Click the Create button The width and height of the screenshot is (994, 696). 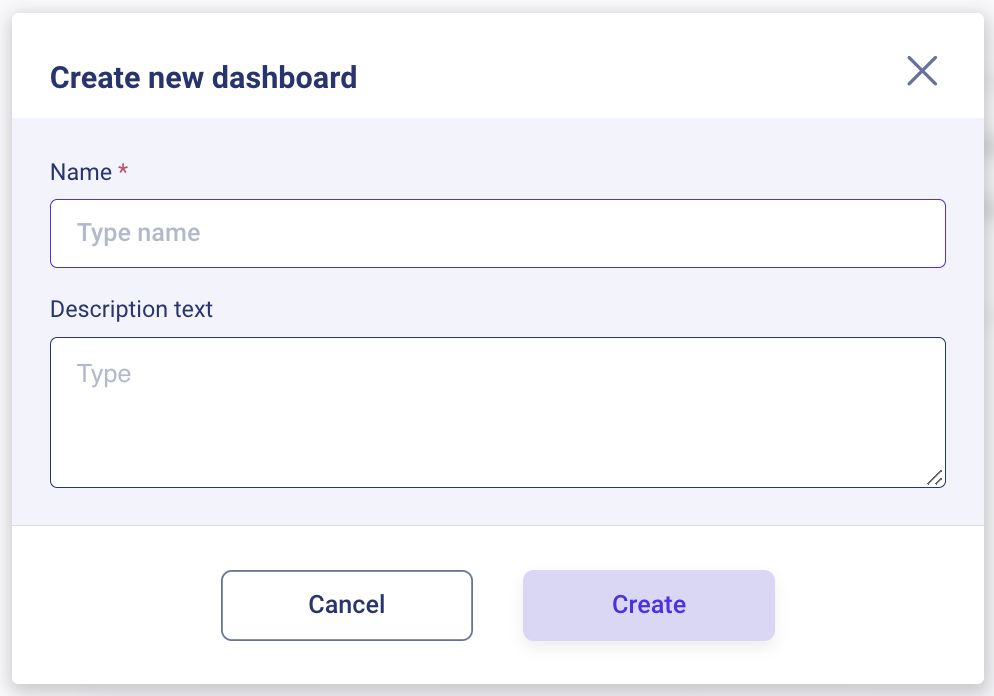pos(648,605)
